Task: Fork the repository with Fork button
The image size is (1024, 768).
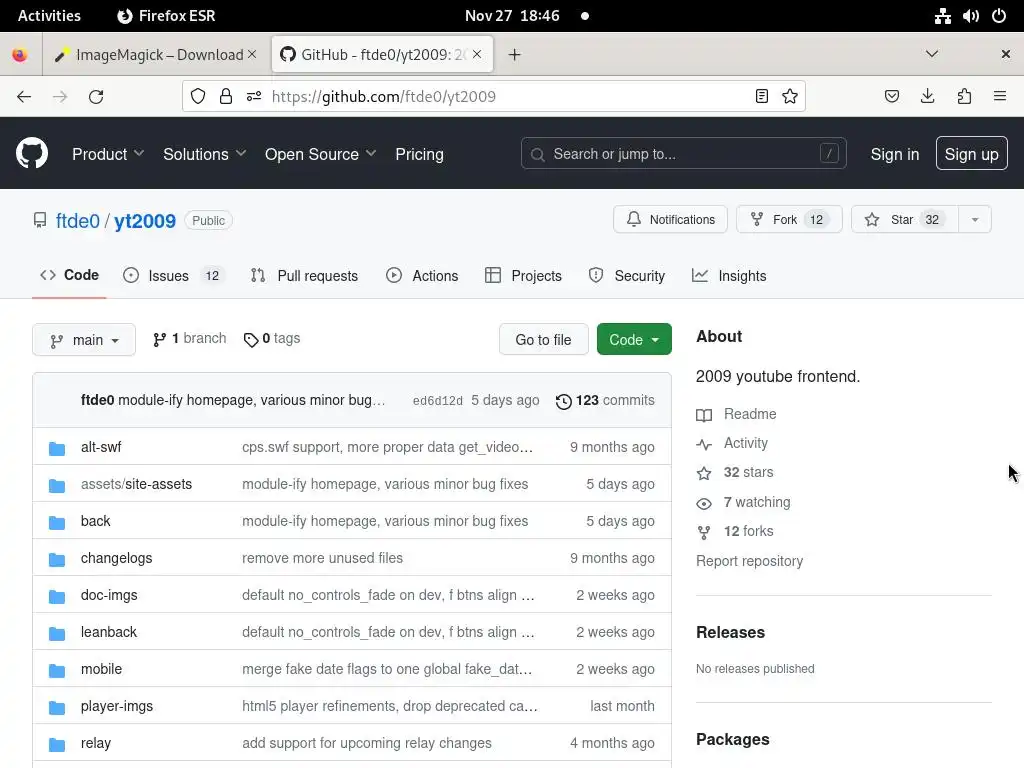Action: point(789,219)
